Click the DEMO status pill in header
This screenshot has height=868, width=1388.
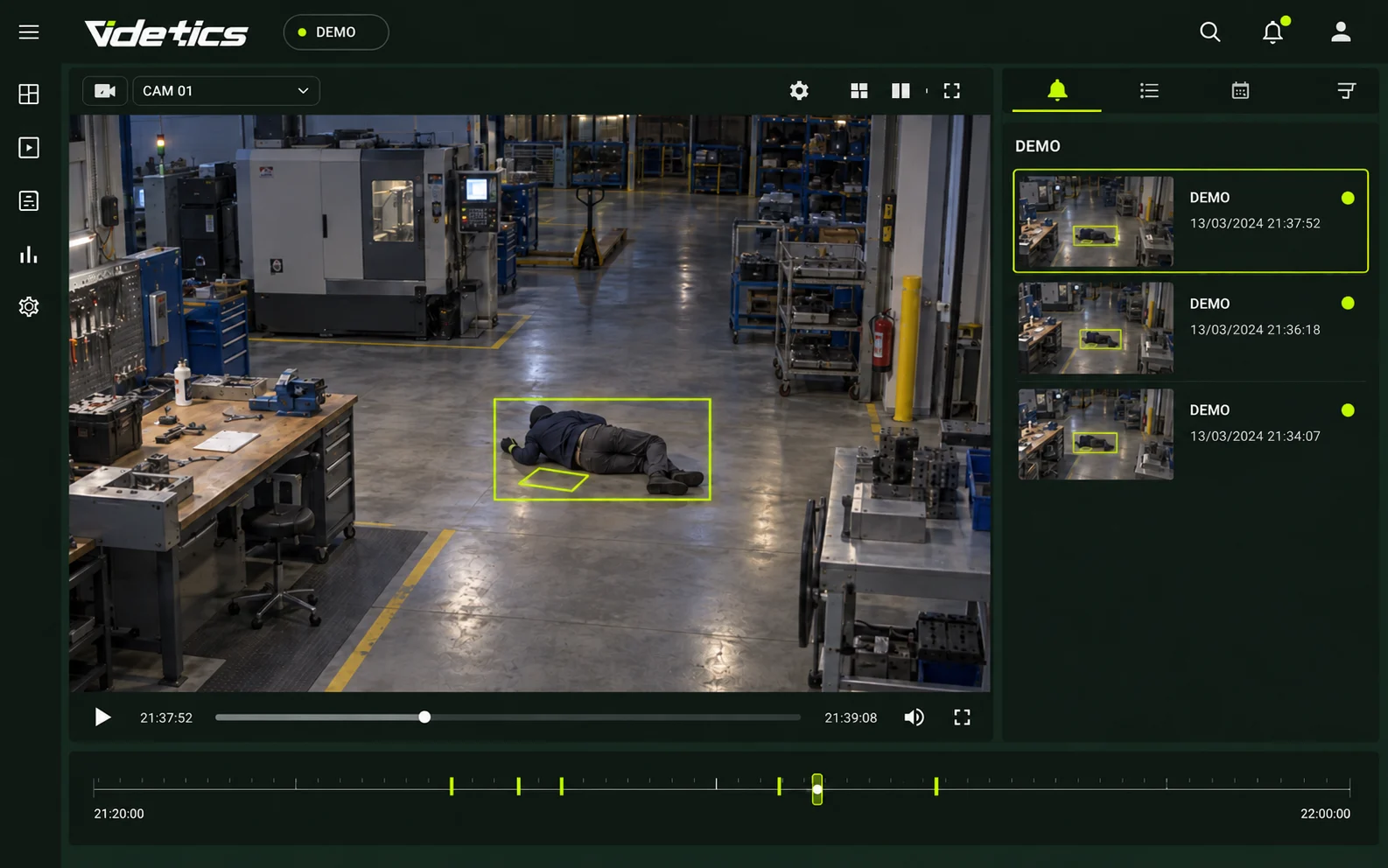(x=336, y=32)
